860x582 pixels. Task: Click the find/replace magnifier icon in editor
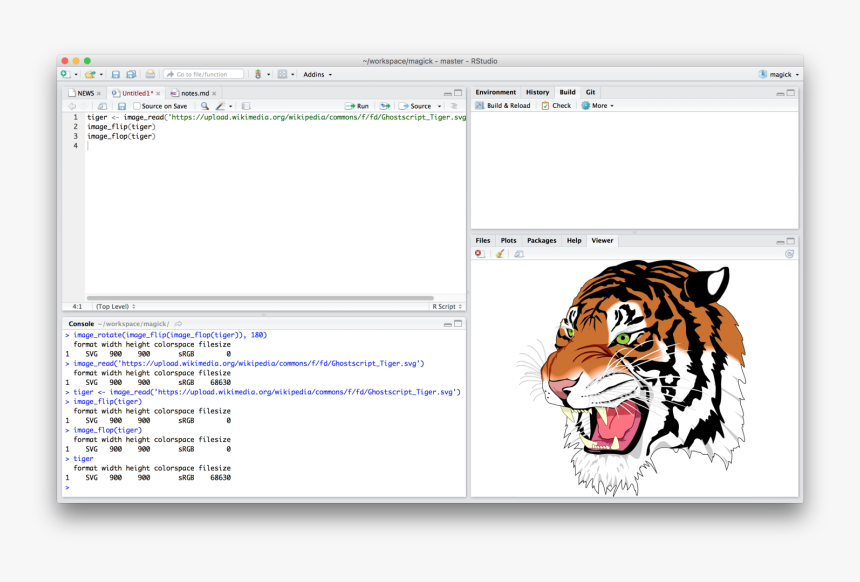pyautogui.click(x=205, y=106)
